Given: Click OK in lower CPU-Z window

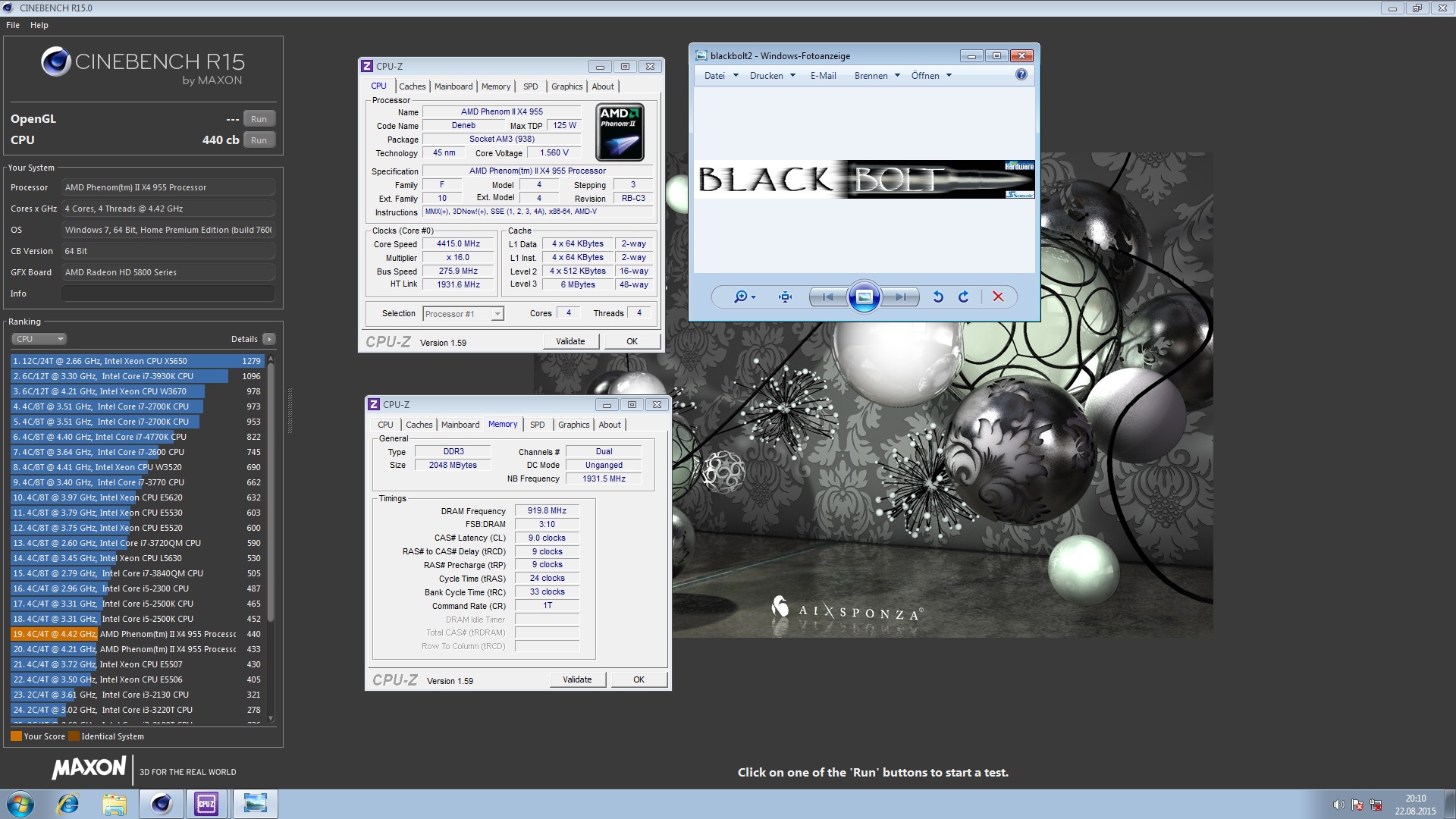Looking at the screenshot, I should pyautogui.click(x=639, y=680).
